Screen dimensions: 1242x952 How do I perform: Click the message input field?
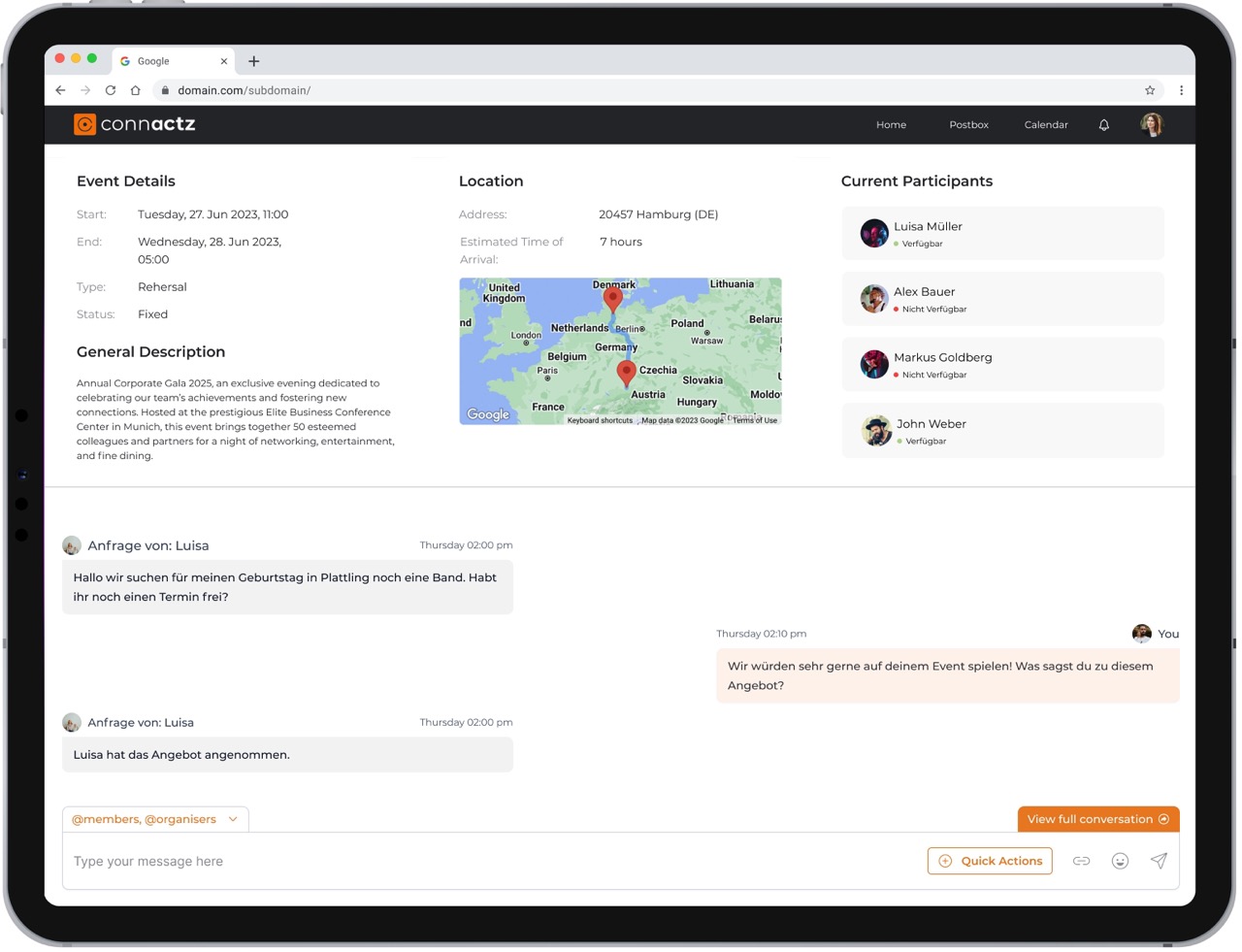291,861
